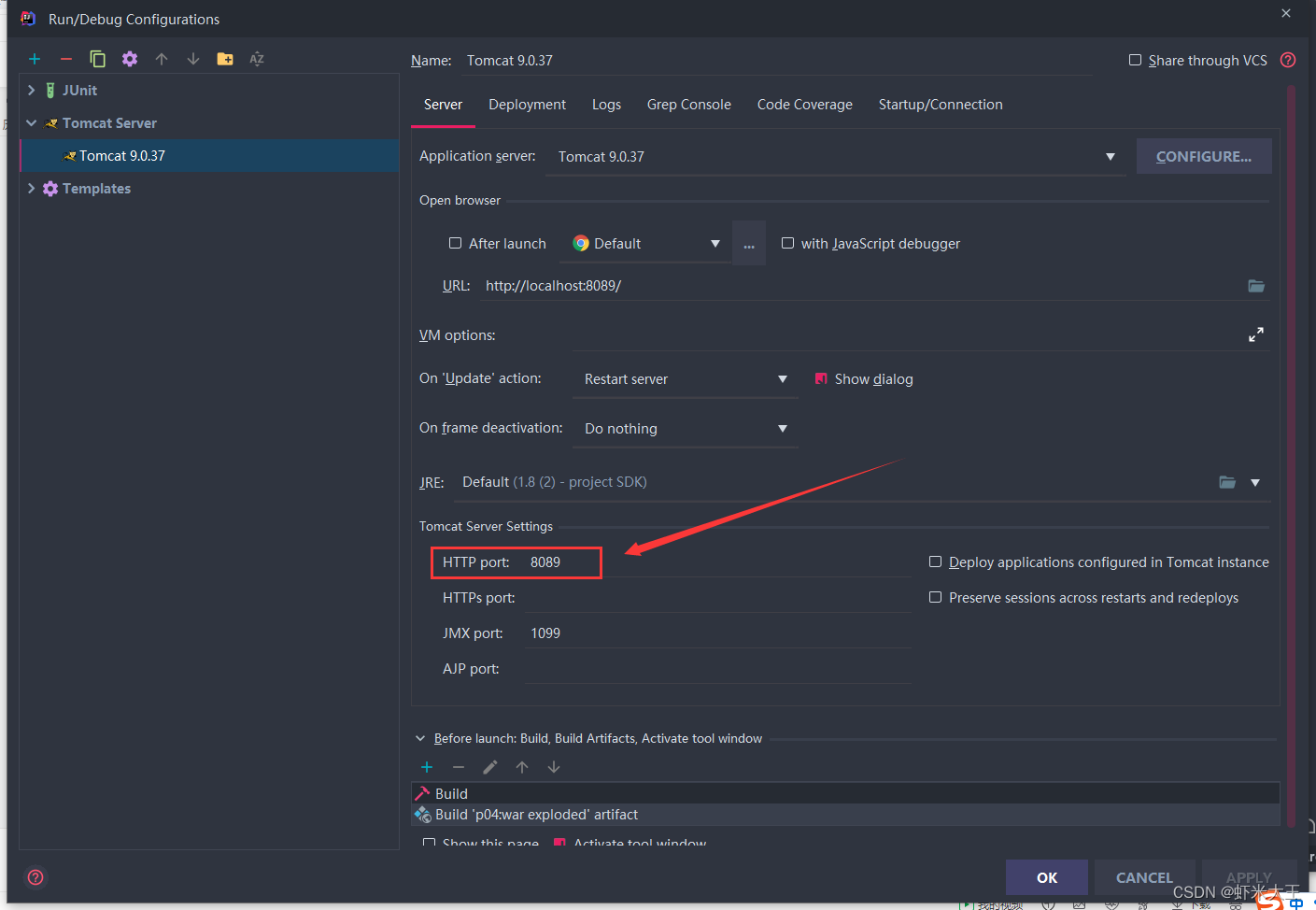Switch to the Server tab

pyautogui.click(x=443, y=105)
